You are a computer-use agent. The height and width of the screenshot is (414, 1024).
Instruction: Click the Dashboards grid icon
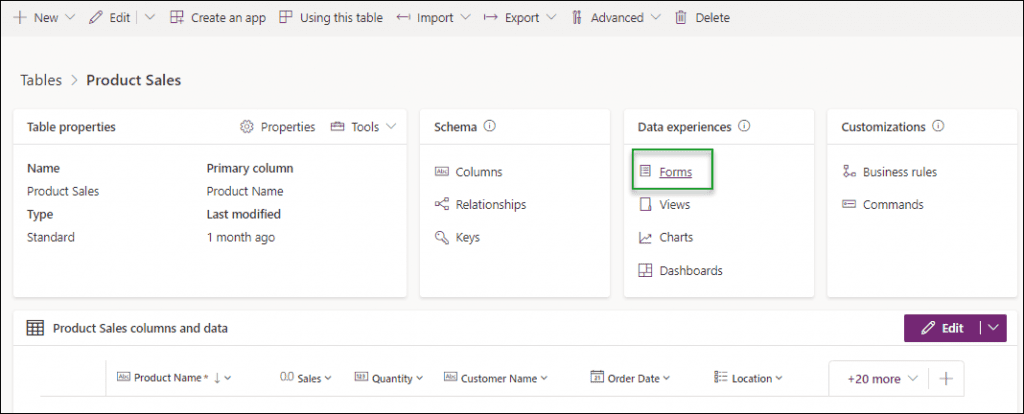[x=645, y=270]
